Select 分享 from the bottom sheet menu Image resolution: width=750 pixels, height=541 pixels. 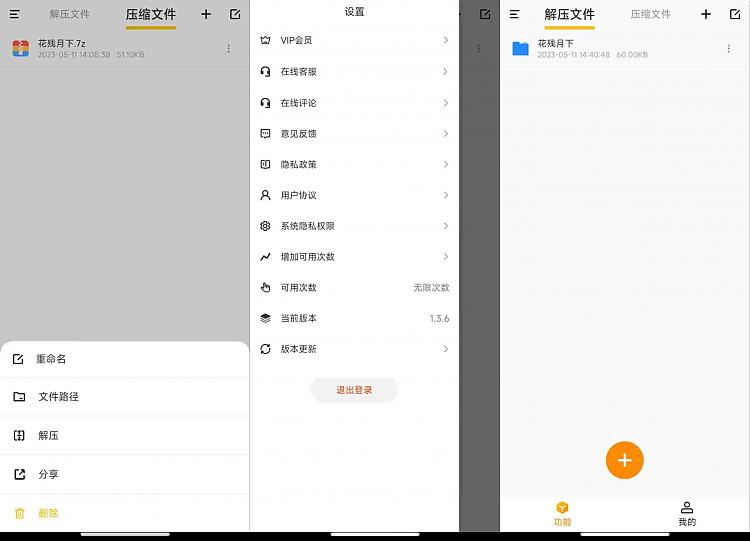coord(48,474)
